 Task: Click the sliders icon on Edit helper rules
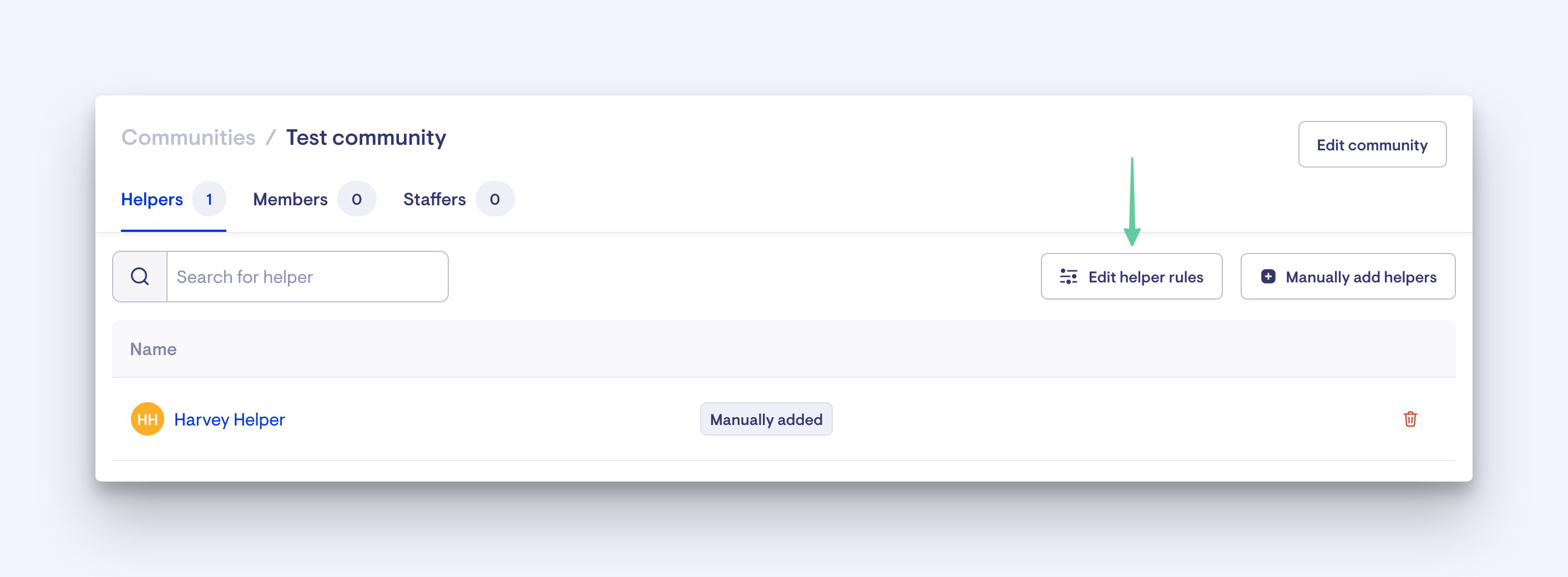pyautogui.click(x=1068, y=277)
